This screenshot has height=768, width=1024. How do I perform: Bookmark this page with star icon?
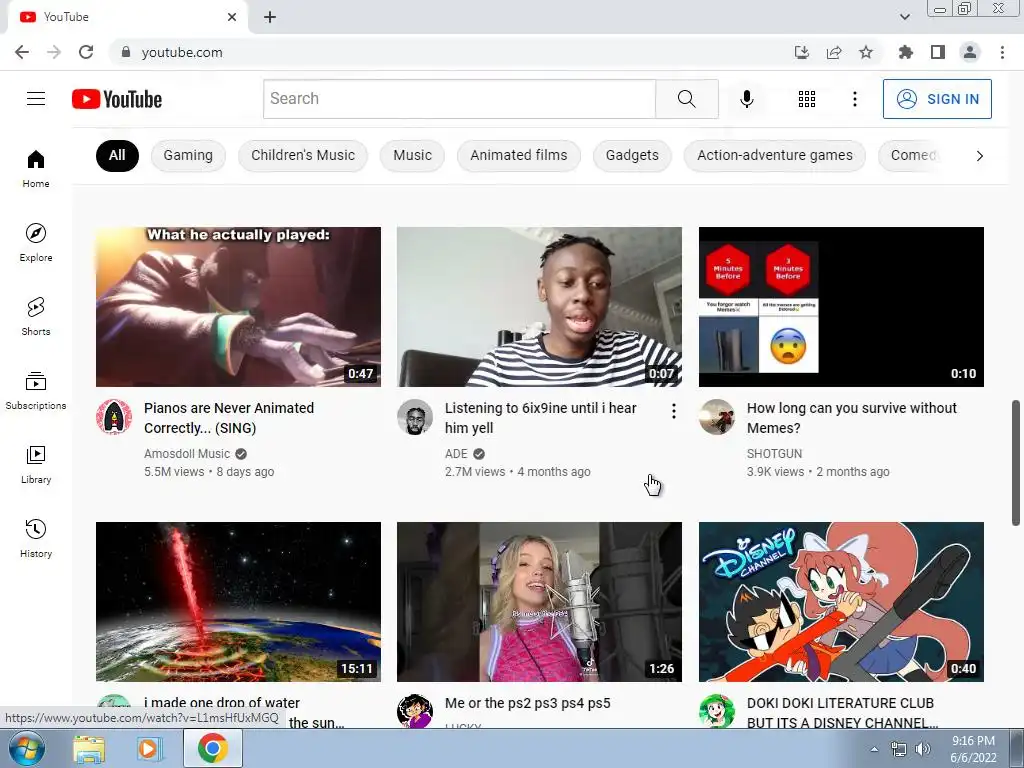[x=866, y=52]
